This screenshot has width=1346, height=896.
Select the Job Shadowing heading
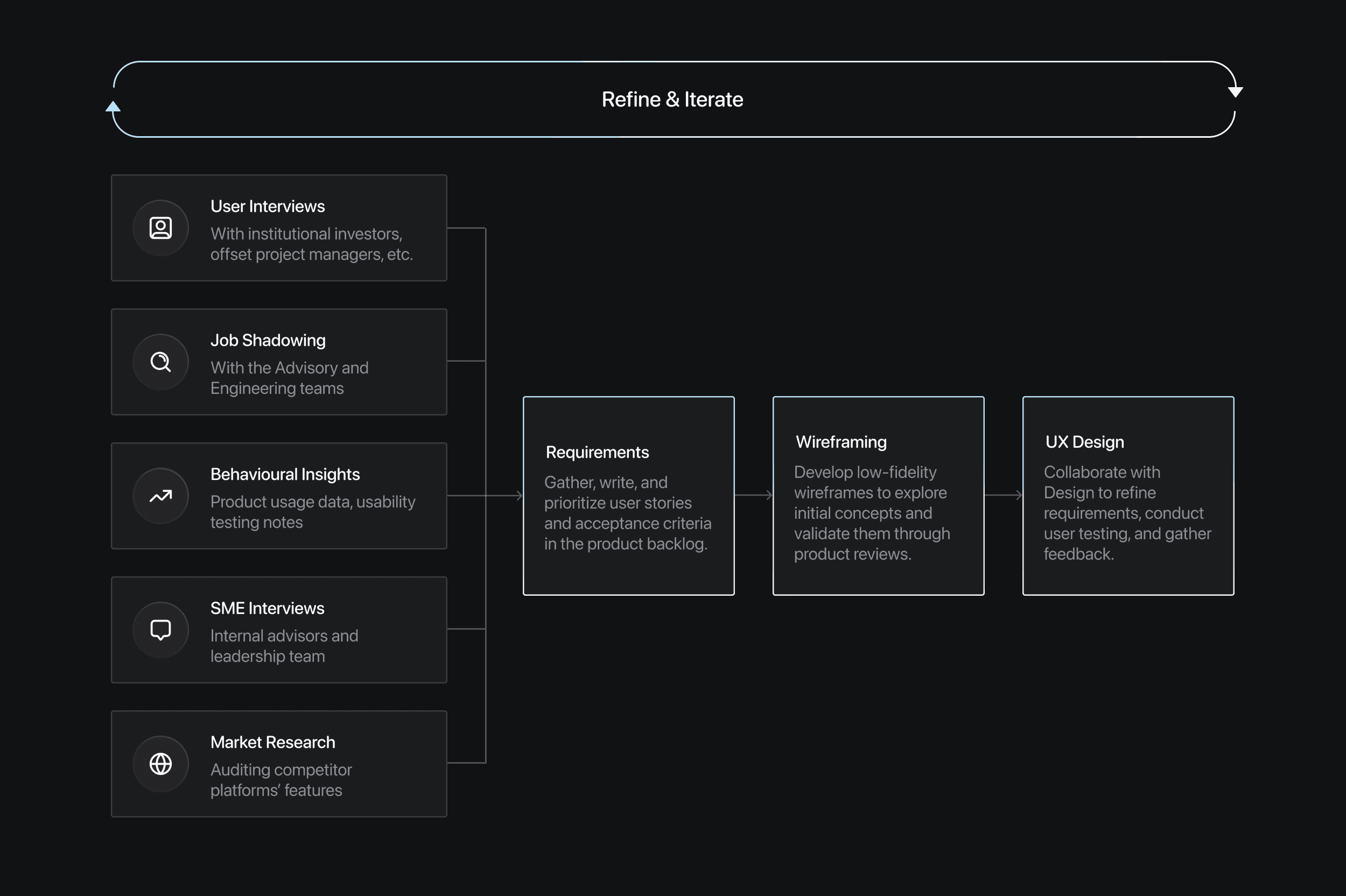click(268, 340)
